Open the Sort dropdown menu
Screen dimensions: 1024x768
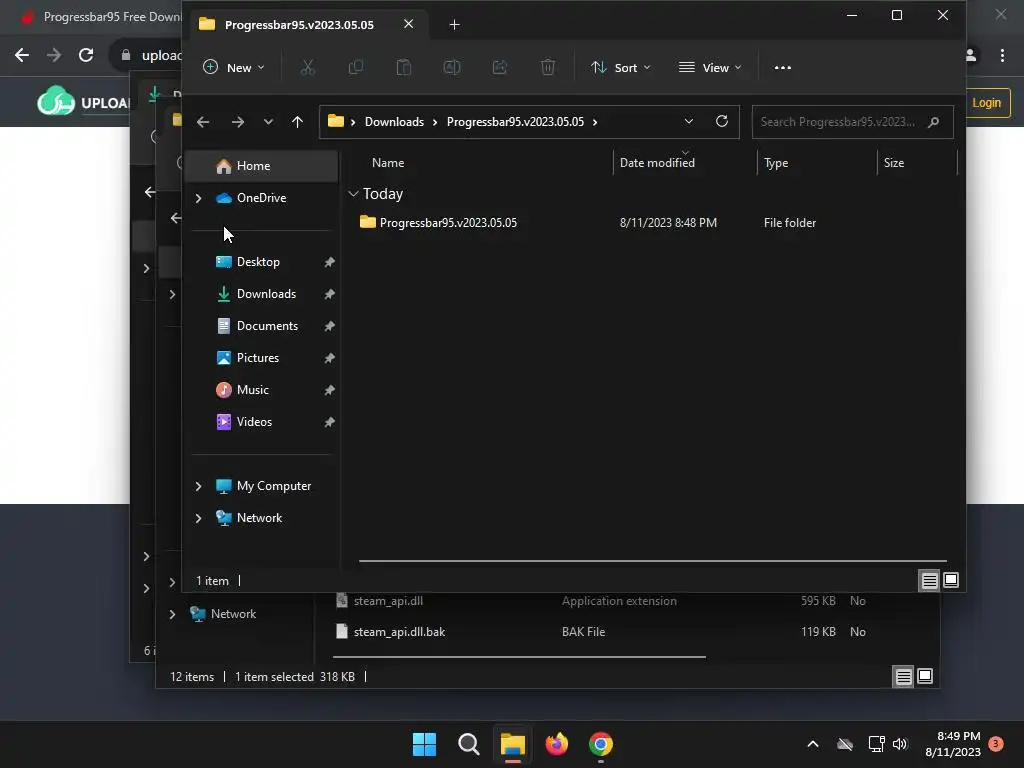click(x=620, y=67)
